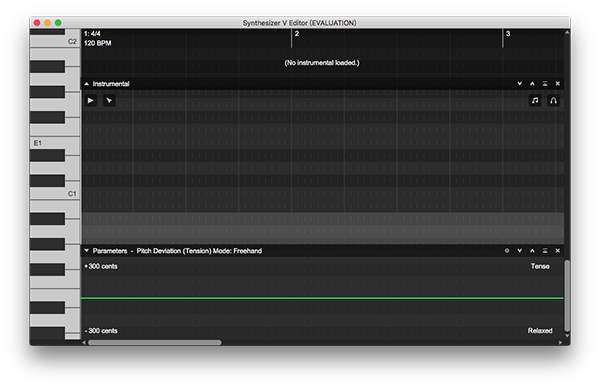Click the circular settings icon in Parameters header

tap(507, 251)
